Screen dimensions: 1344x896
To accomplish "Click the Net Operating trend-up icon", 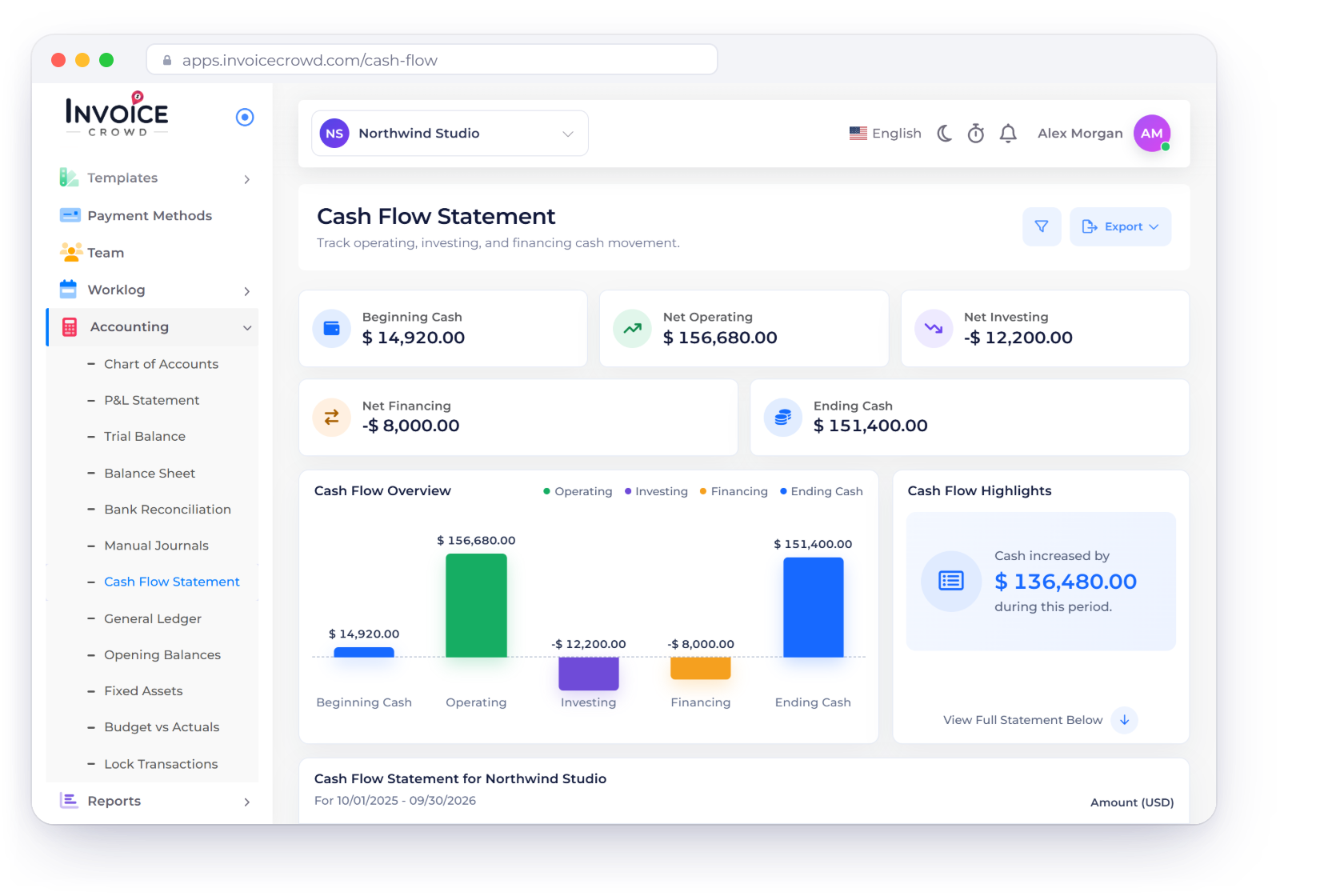I will 632,329.
